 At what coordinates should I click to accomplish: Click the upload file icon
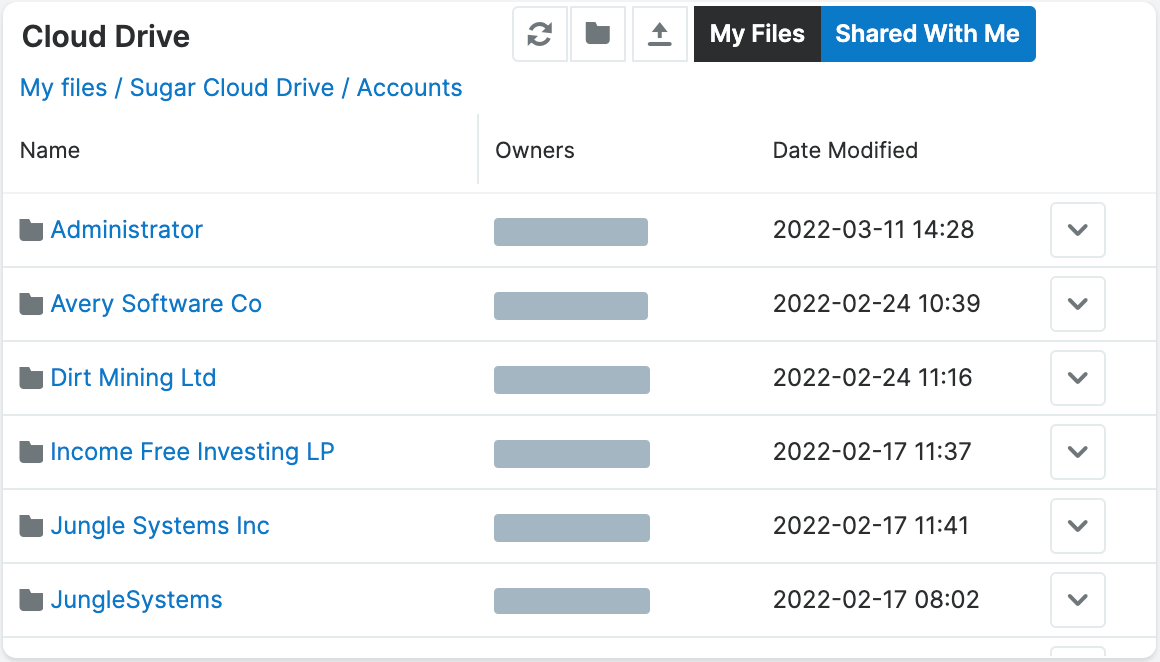[659, 33]
